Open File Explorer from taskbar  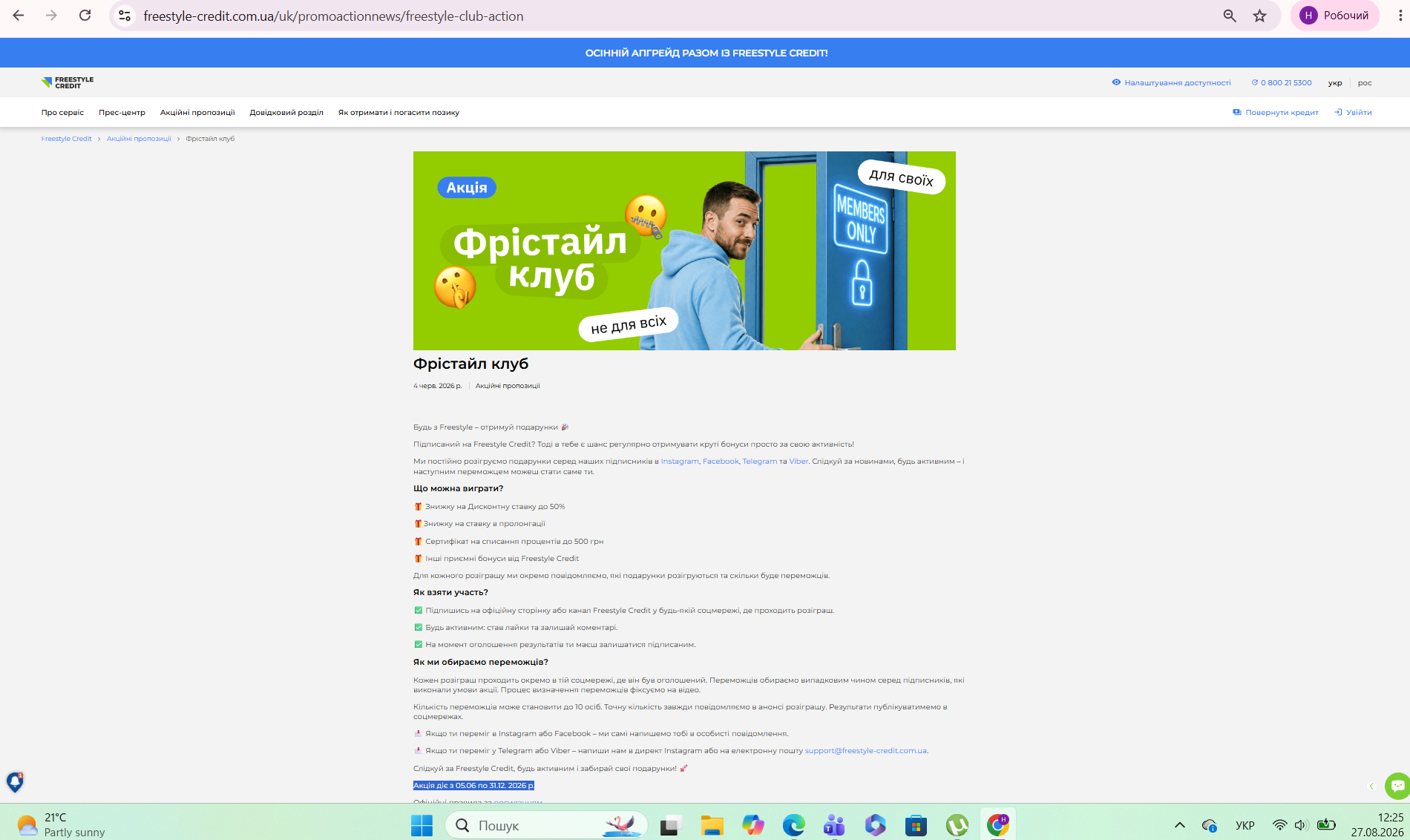tap(712, 825)
